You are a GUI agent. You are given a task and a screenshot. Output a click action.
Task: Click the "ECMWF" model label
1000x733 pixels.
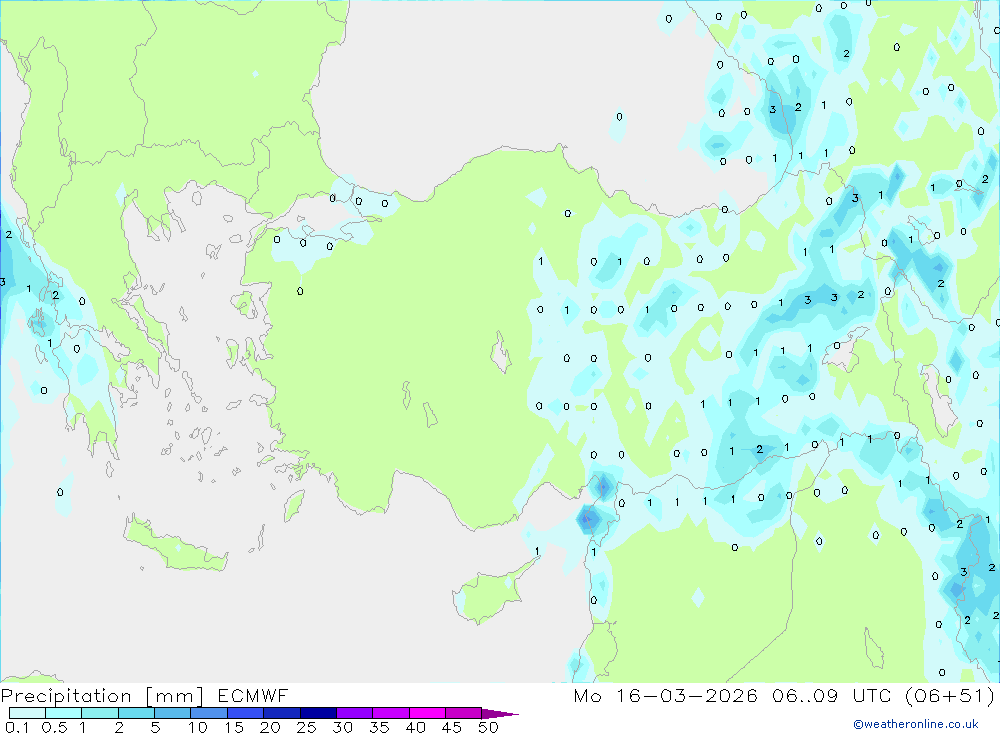tap(253, 695)
